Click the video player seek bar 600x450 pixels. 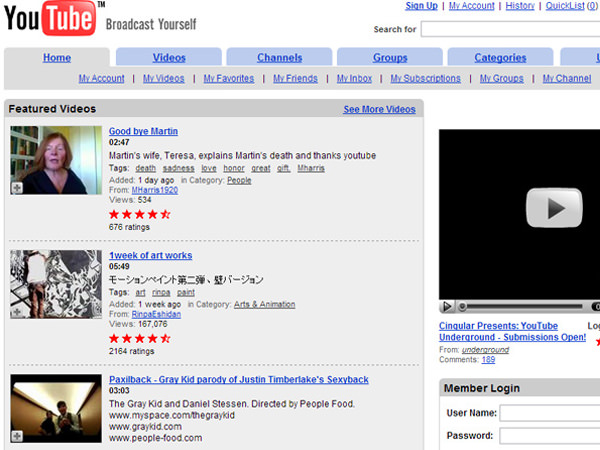(523, 307)
